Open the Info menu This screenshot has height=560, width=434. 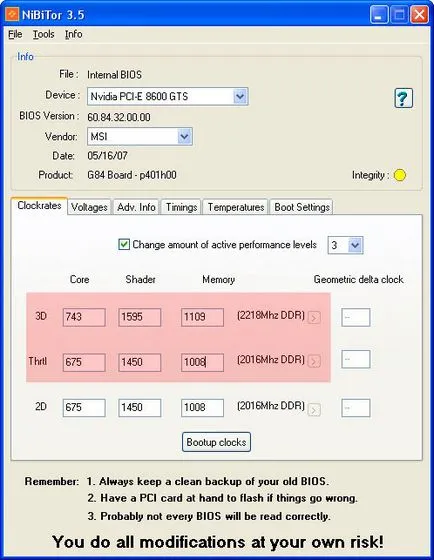click(x=74, y=34)
